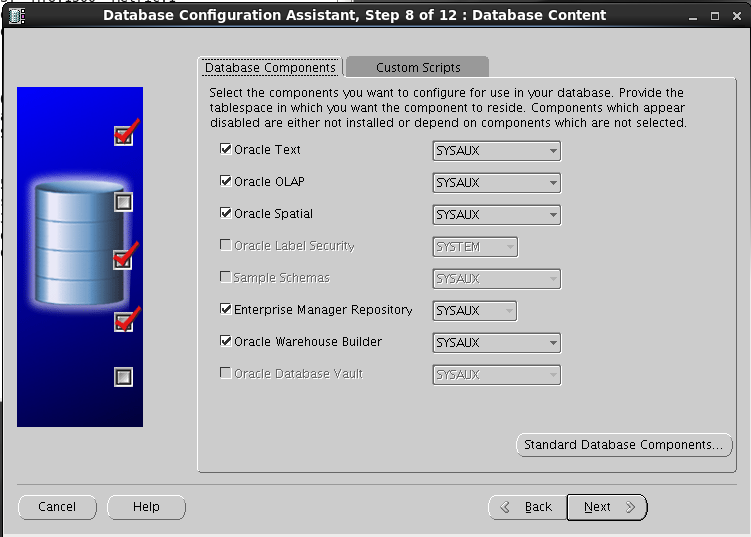Viewport: 751px width, 537px height.
Task: Click the Oracle Text label
Action: 267,150
